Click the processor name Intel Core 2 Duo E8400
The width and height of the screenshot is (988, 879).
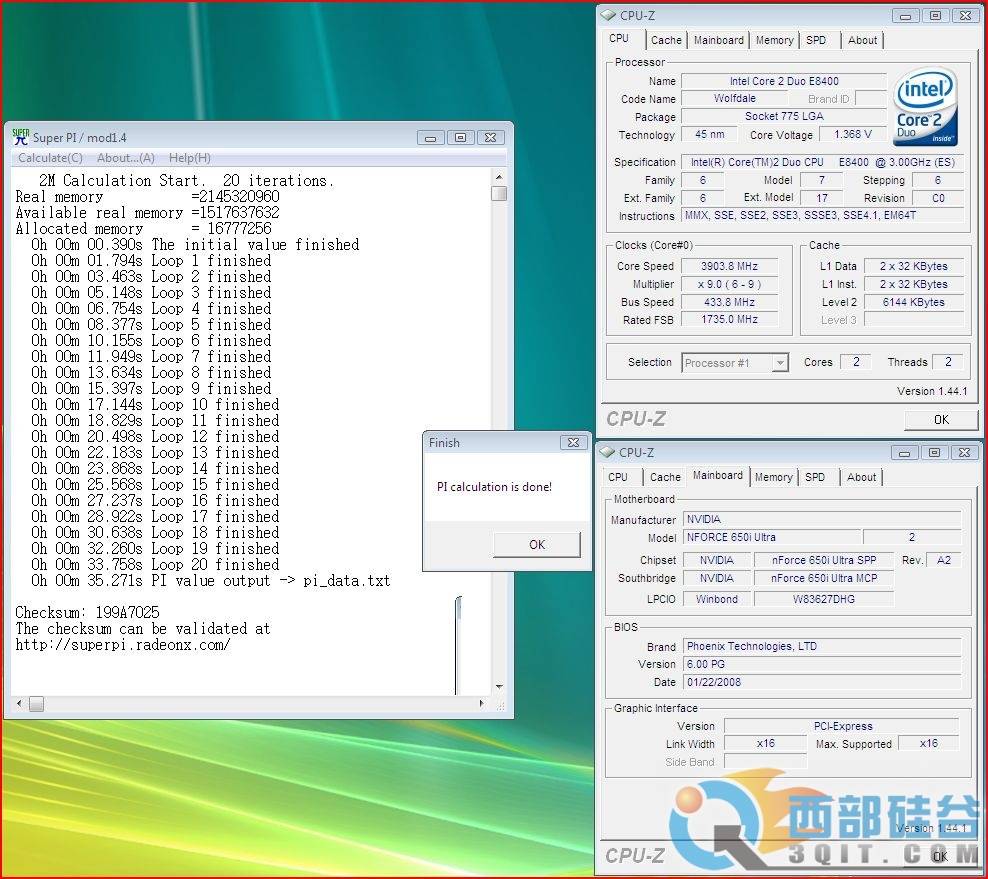pos(784,81)
